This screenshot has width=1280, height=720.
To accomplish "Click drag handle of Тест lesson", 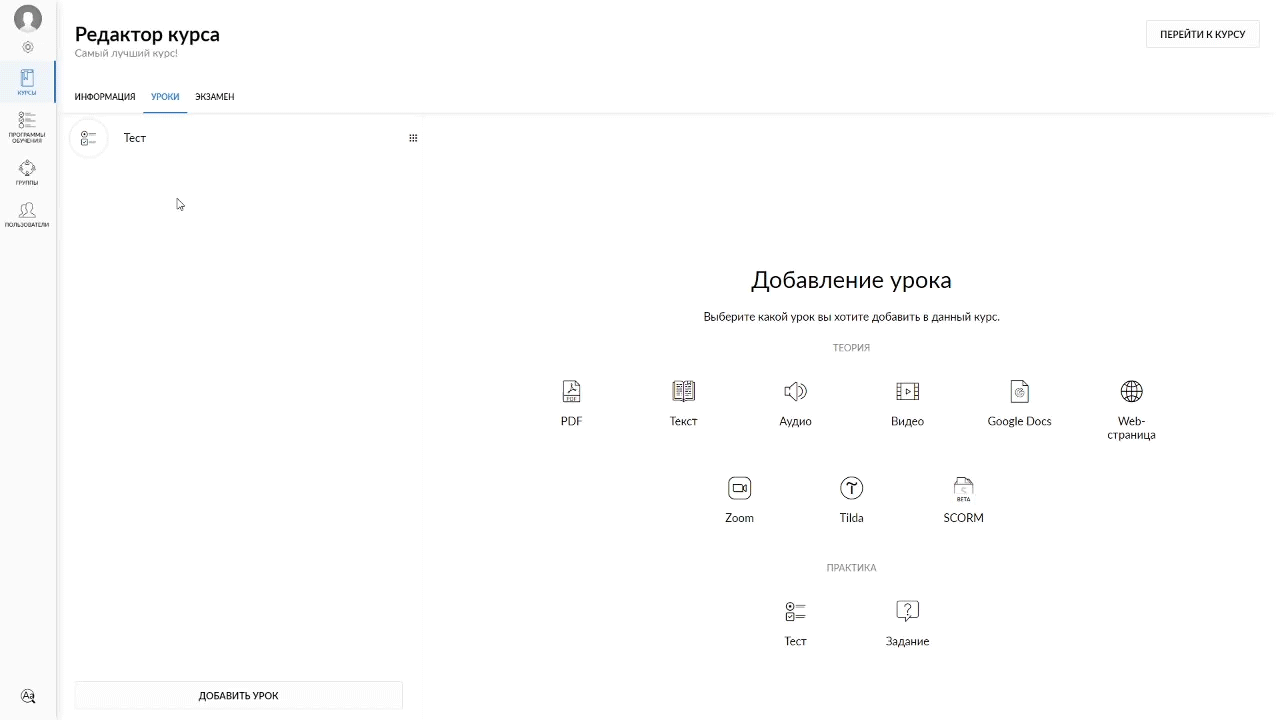I will click(413, 138).
